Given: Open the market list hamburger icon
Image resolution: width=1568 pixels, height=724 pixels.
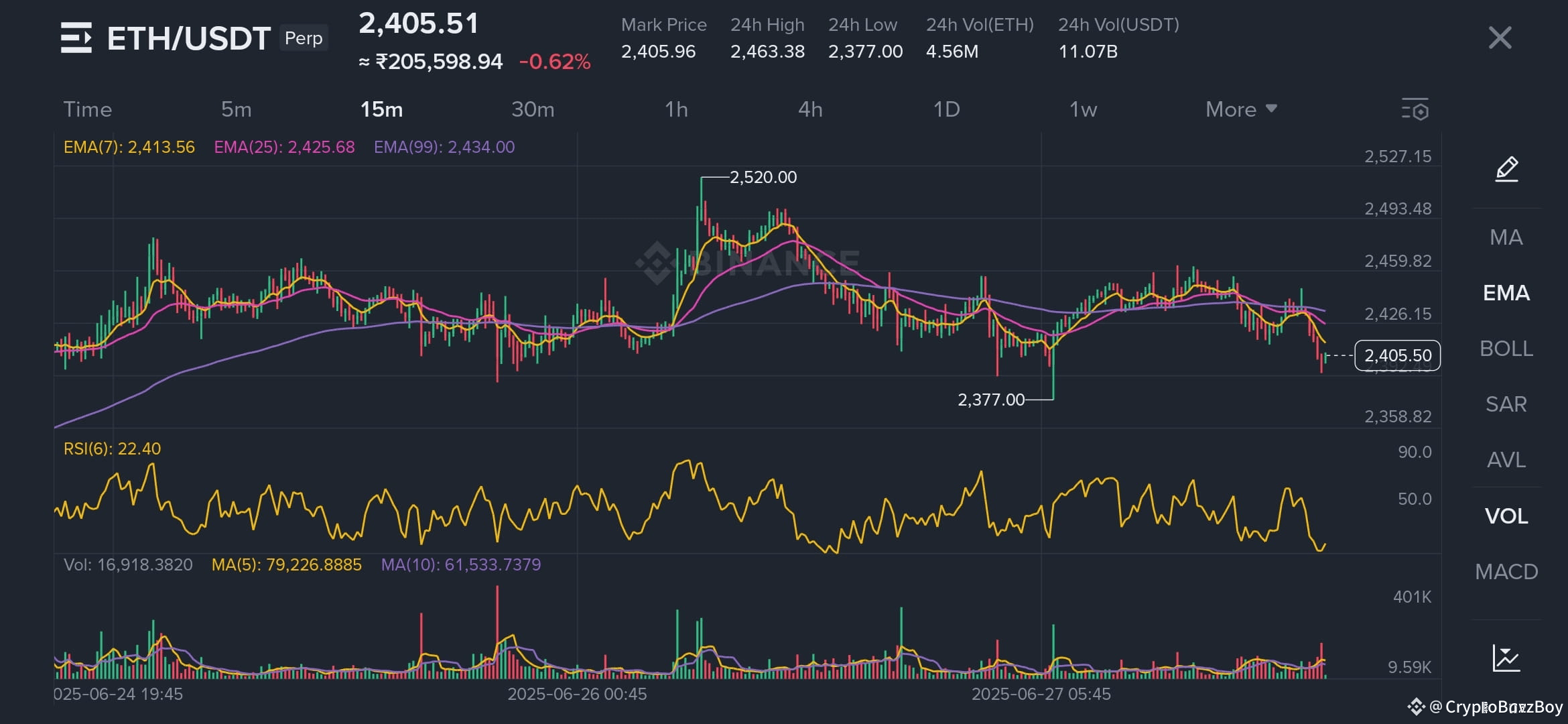Looking at the screenshot, I should pos(76,38).
